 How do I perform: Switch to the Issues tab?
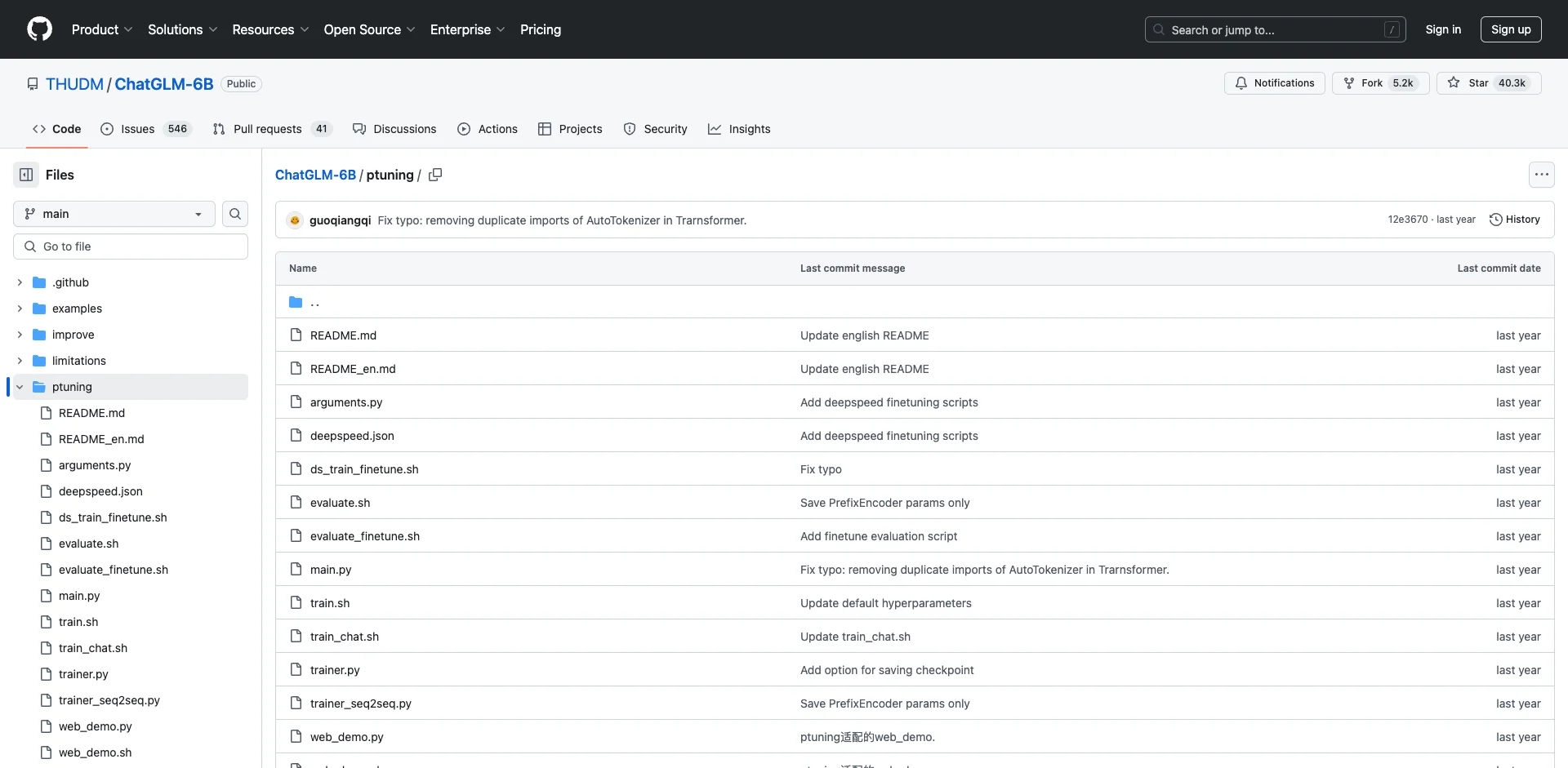click(x=146, y=129)
